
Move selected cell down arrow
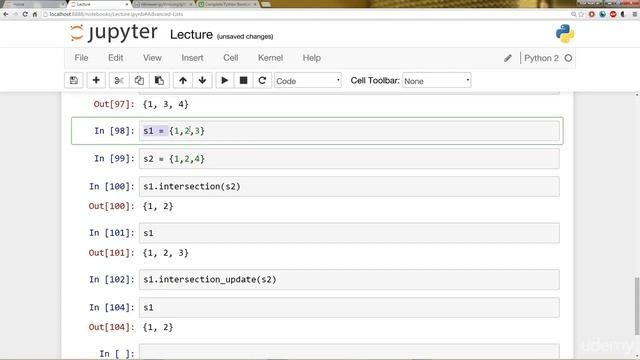202,80
